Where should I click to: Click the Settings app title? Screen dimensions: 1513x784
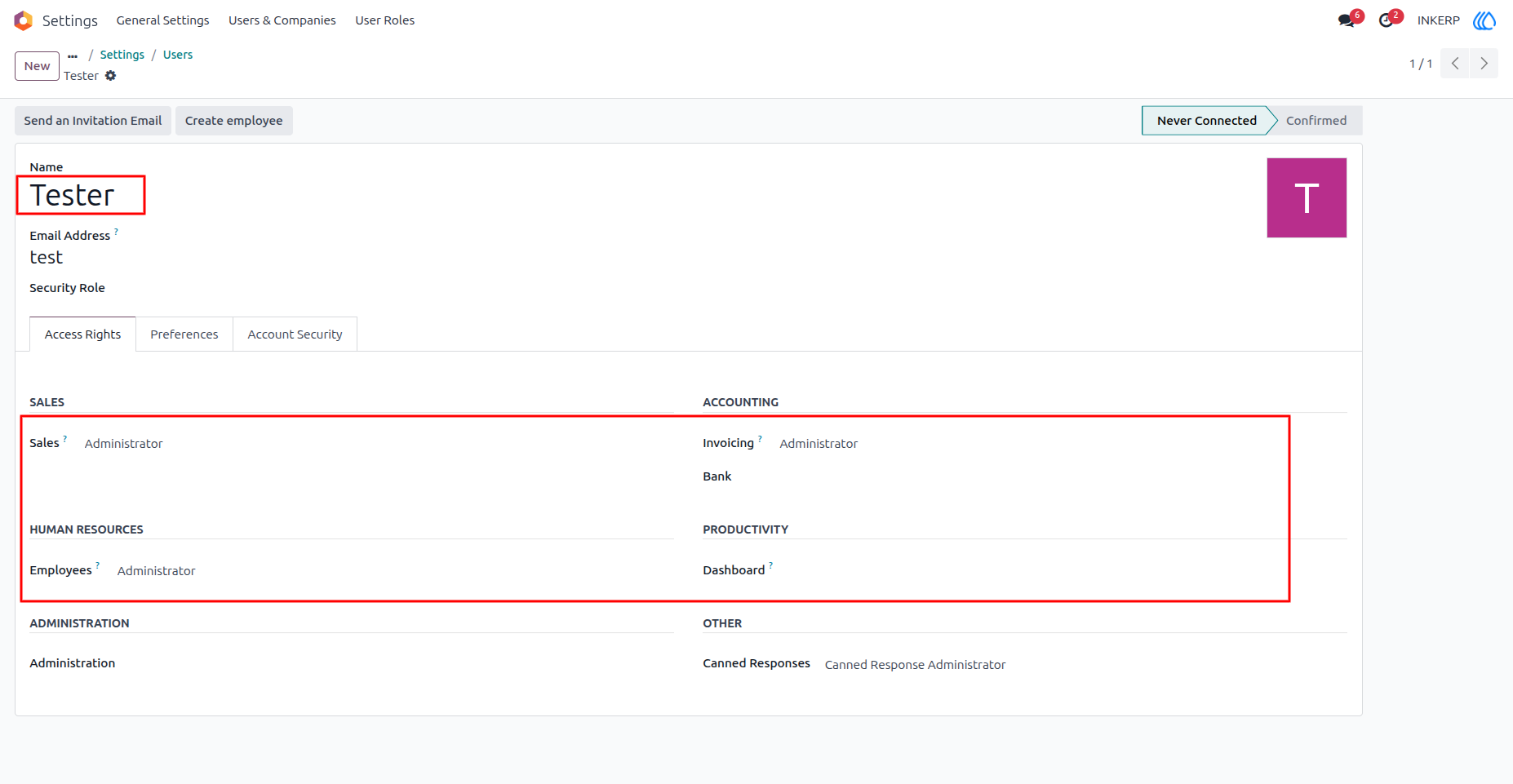pos(69,20)
